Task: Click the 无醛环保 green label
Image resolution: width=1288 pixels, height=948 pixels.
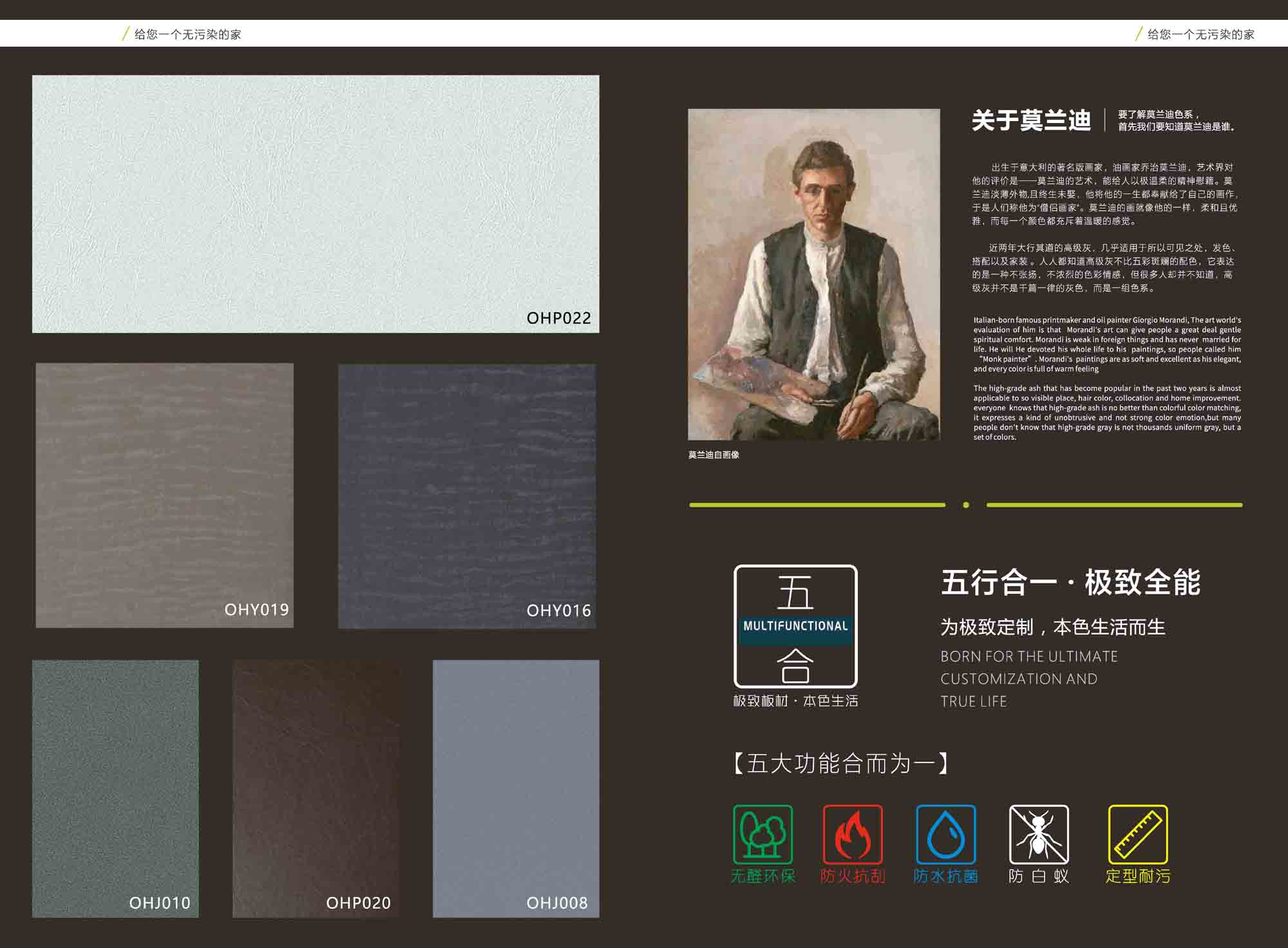Action: (763, 876)
